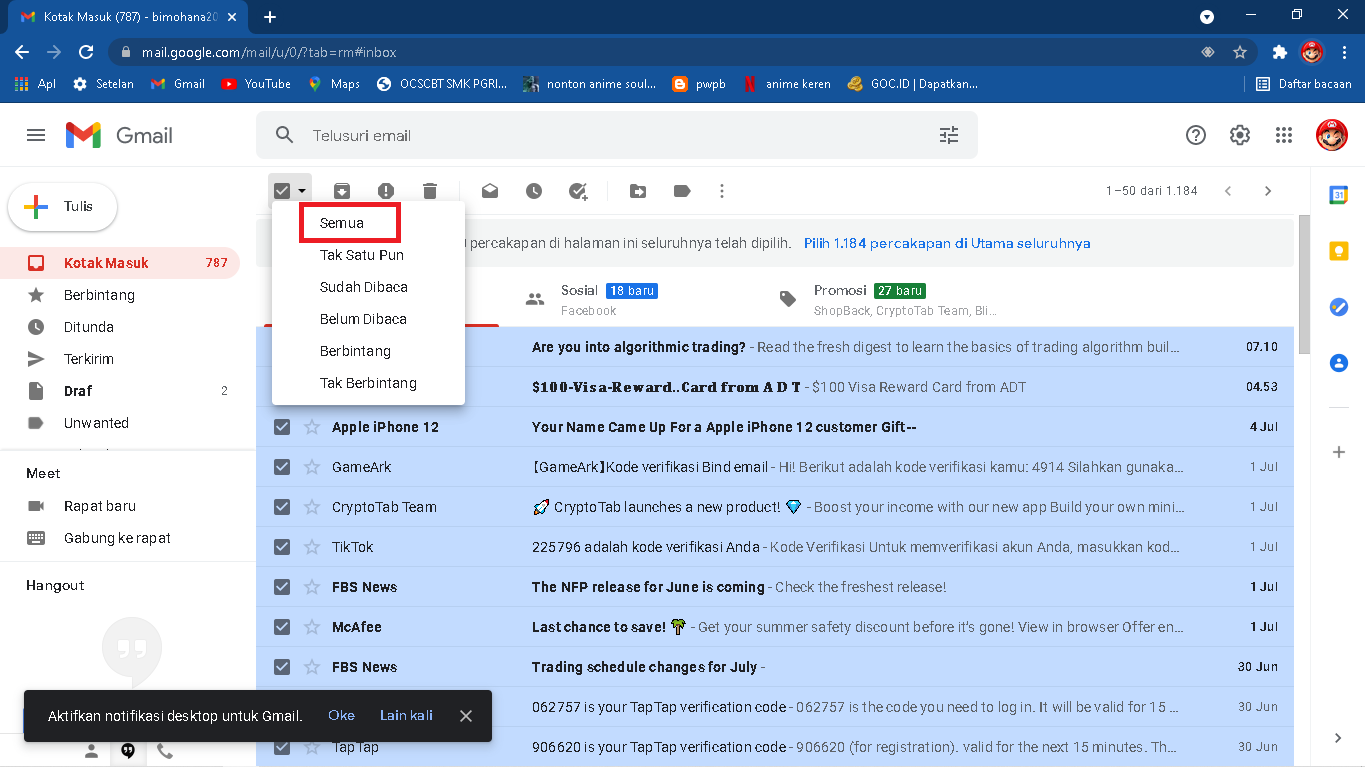Open Gmail Help support icon

click(x=1196, y=135)
